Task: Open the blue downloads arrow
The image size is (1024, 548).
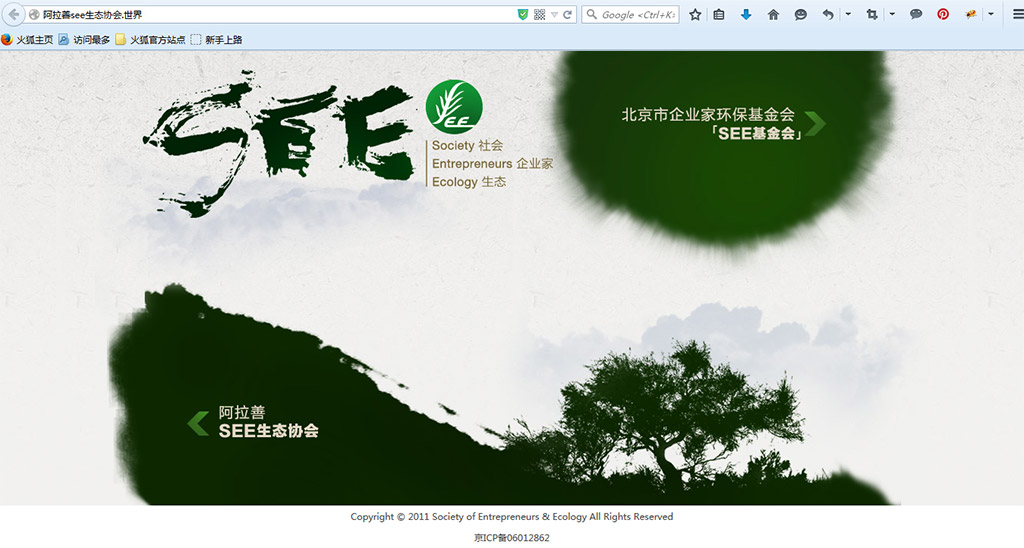Action: [x=746, y=14]
